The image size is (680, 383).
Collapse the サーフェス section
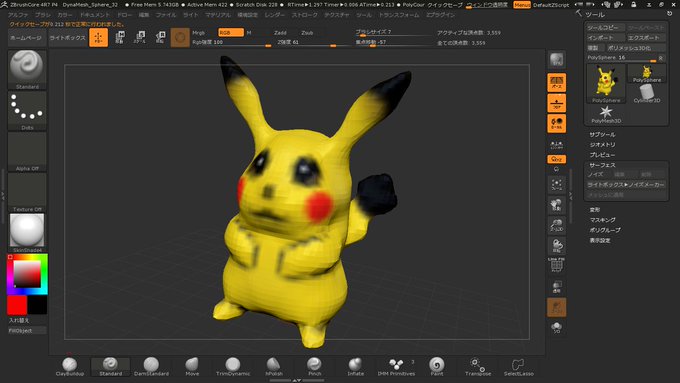(x=602, y=165)
